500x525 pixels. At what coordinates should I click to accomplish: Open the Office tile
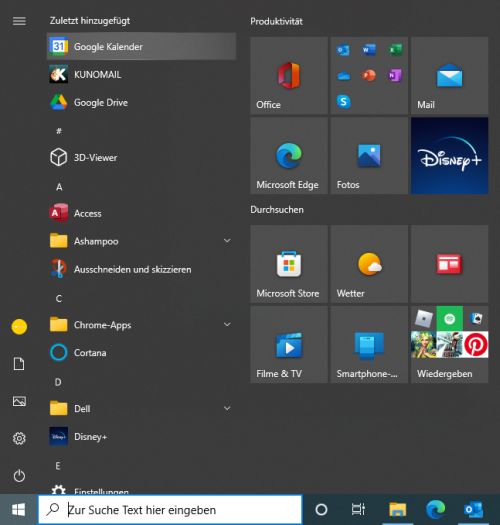coord(289,75)
